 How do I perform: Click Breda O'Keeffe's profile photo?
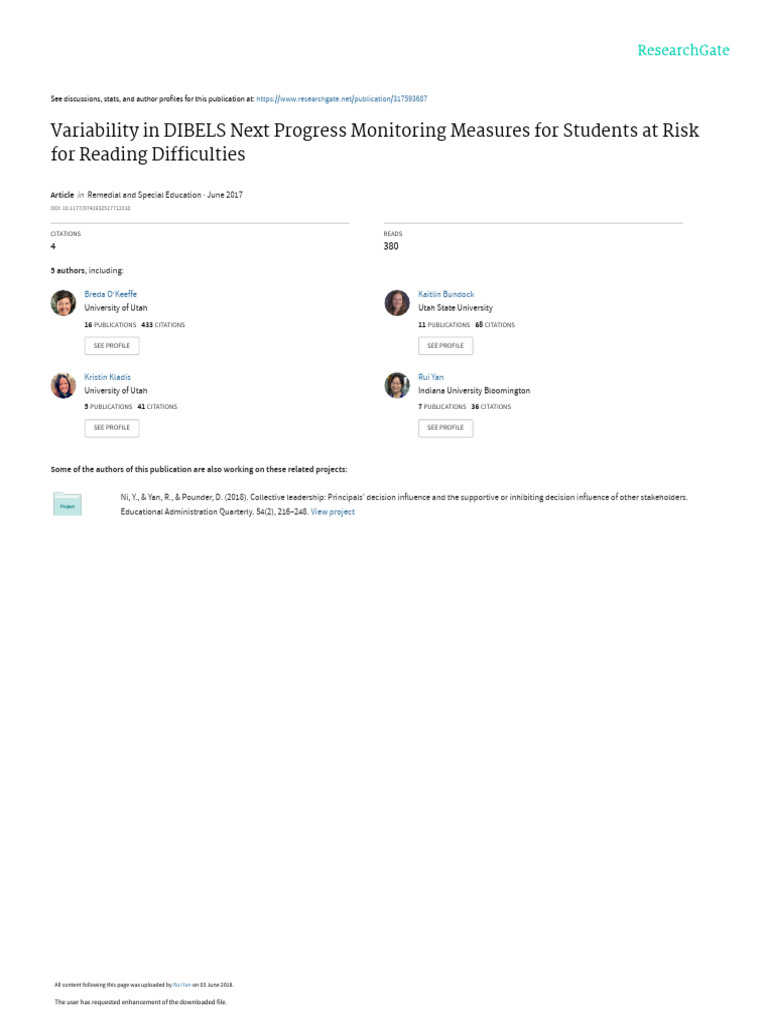63,303
